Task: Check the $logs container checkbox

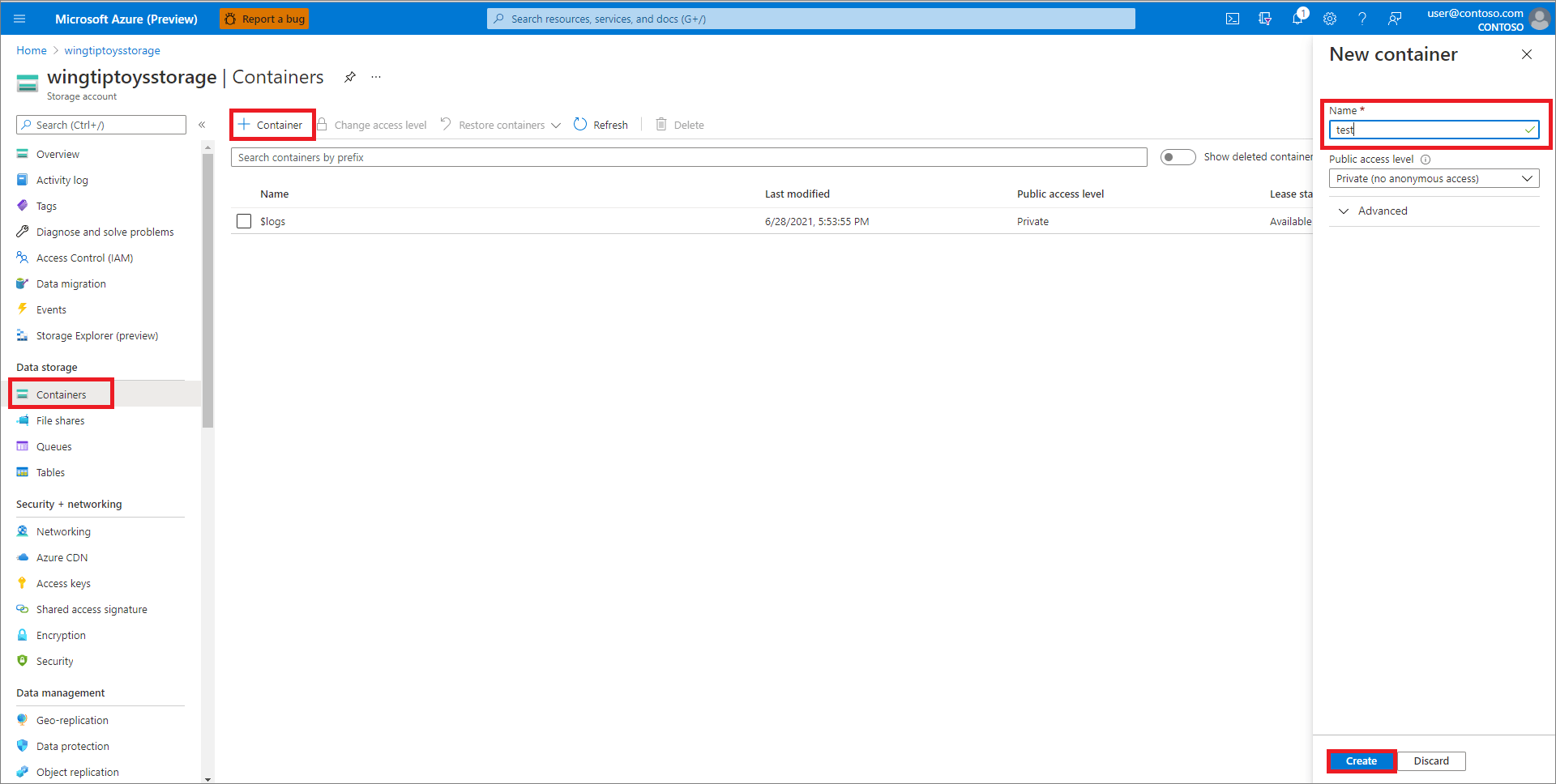Action: click(x=244, y=220)
